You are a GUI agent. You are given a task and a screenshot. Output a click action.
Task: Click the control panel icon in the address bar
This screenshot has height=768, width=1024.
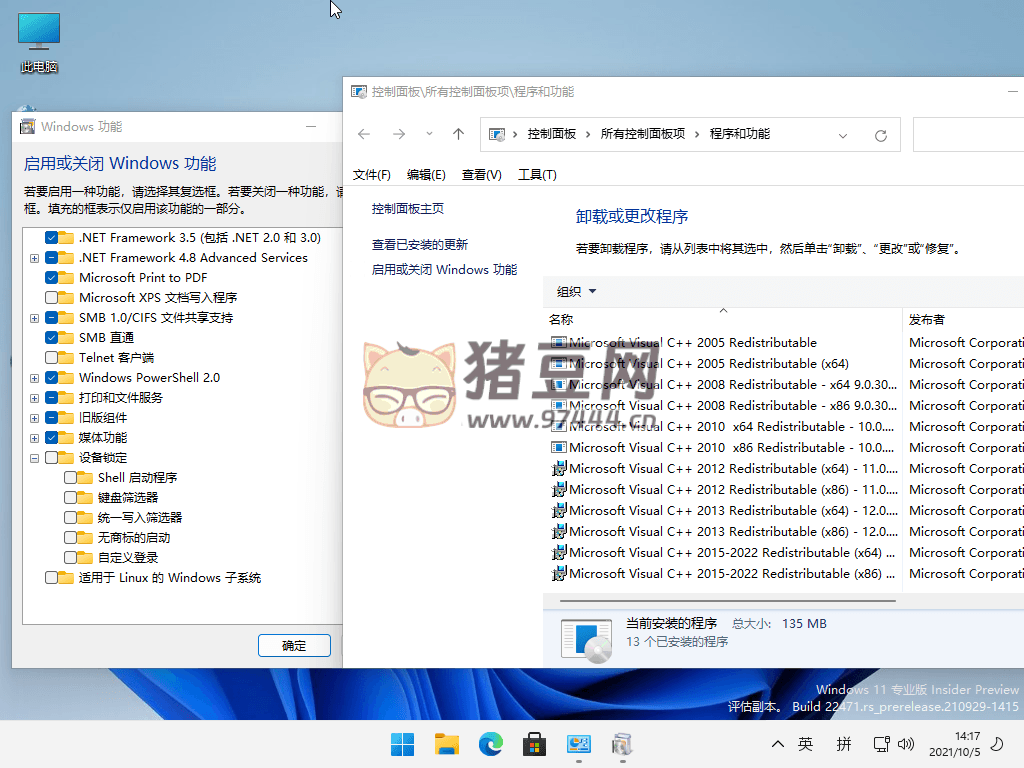497,135
